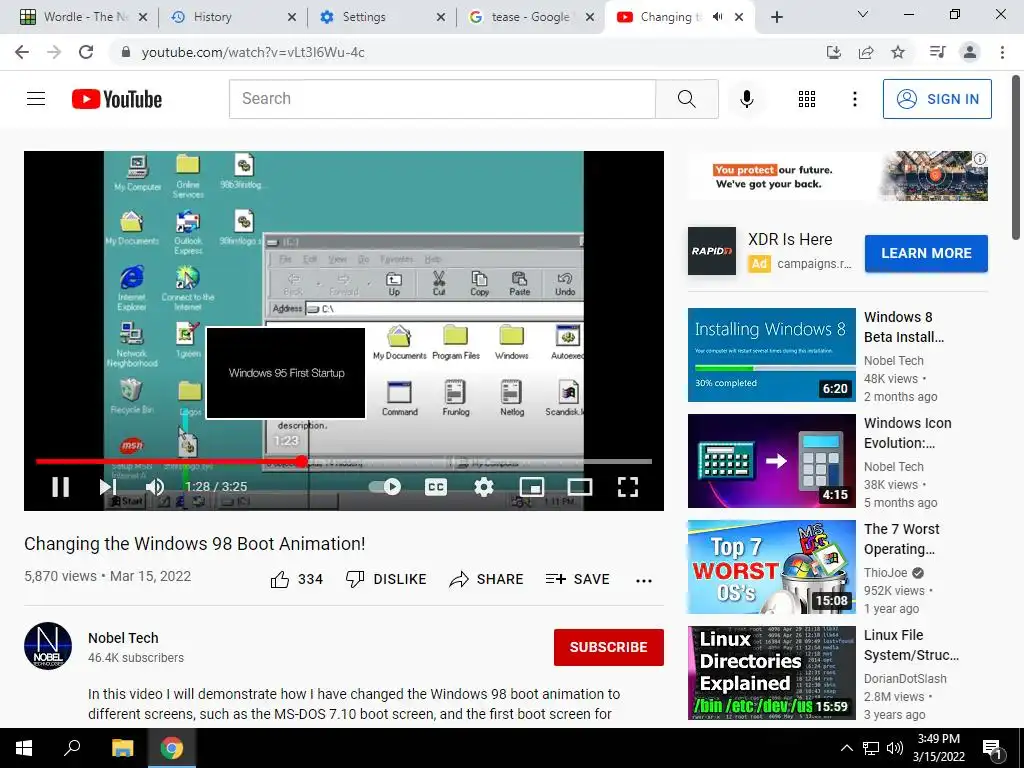Share this page icon

[x=866, y=52]
